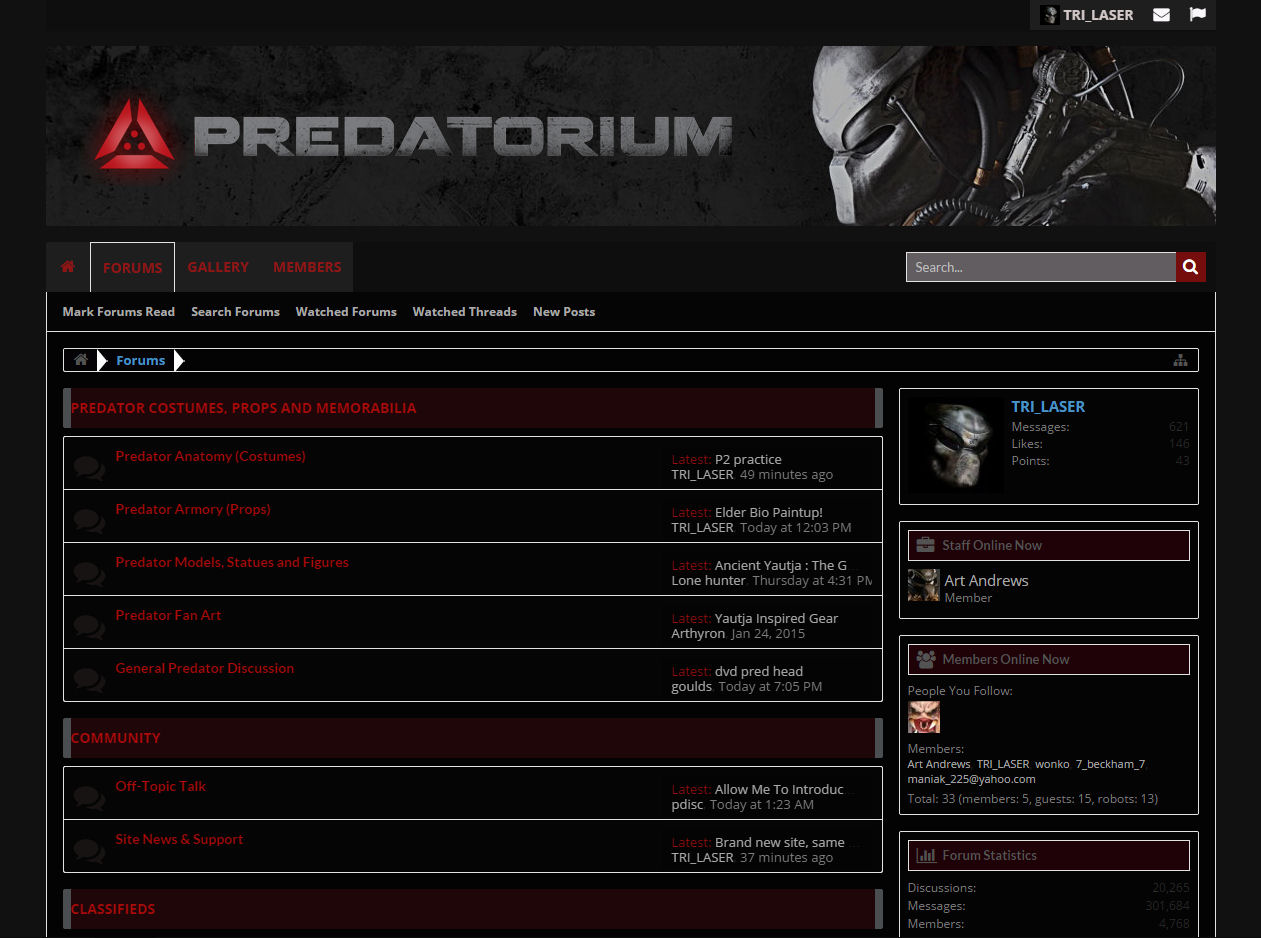Click the Forums breadcrumb link

tap(141, 360)
